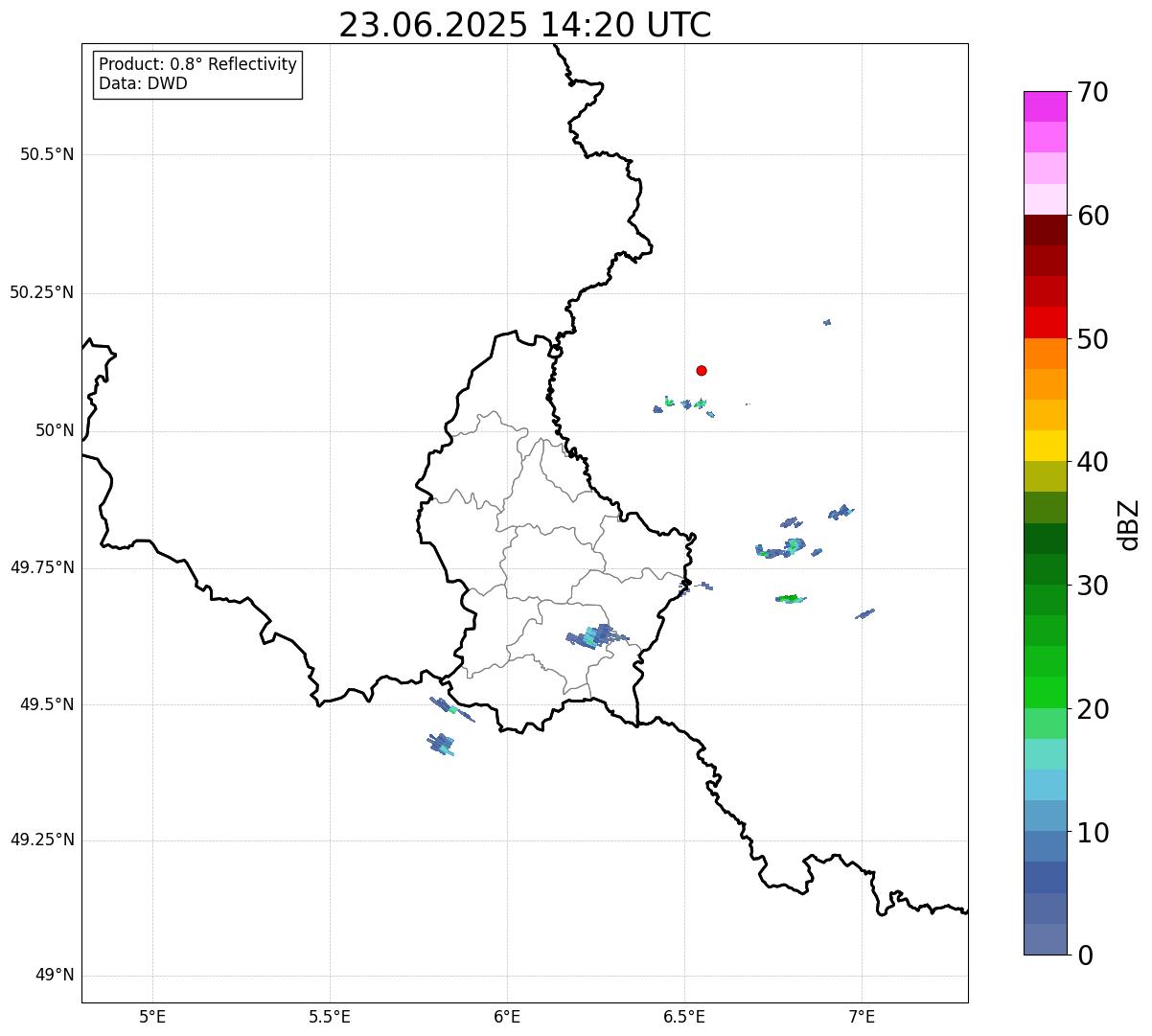Click the colorbar tick label '30'
Screen dimensions: 1152x1036
tap(1093, 586)
